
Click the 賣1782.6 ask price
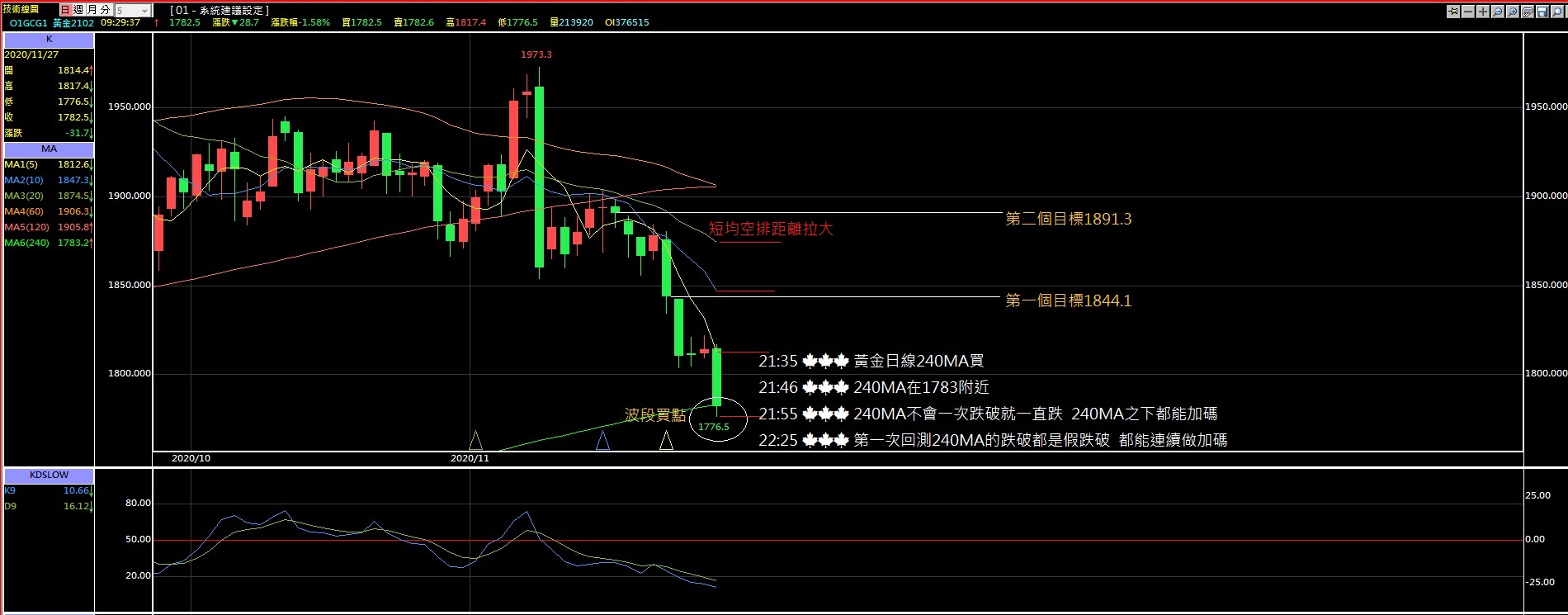pos(413,23)
